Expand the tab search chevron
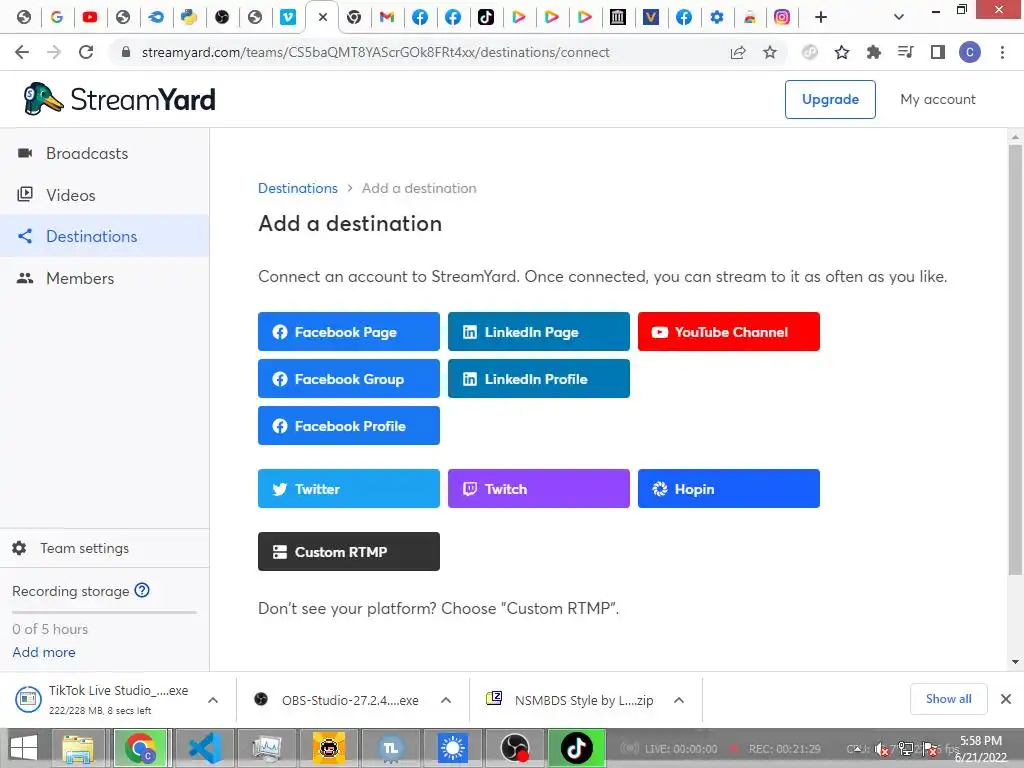The height and width of the screenshot is (768, 1024). click(899, 18)
